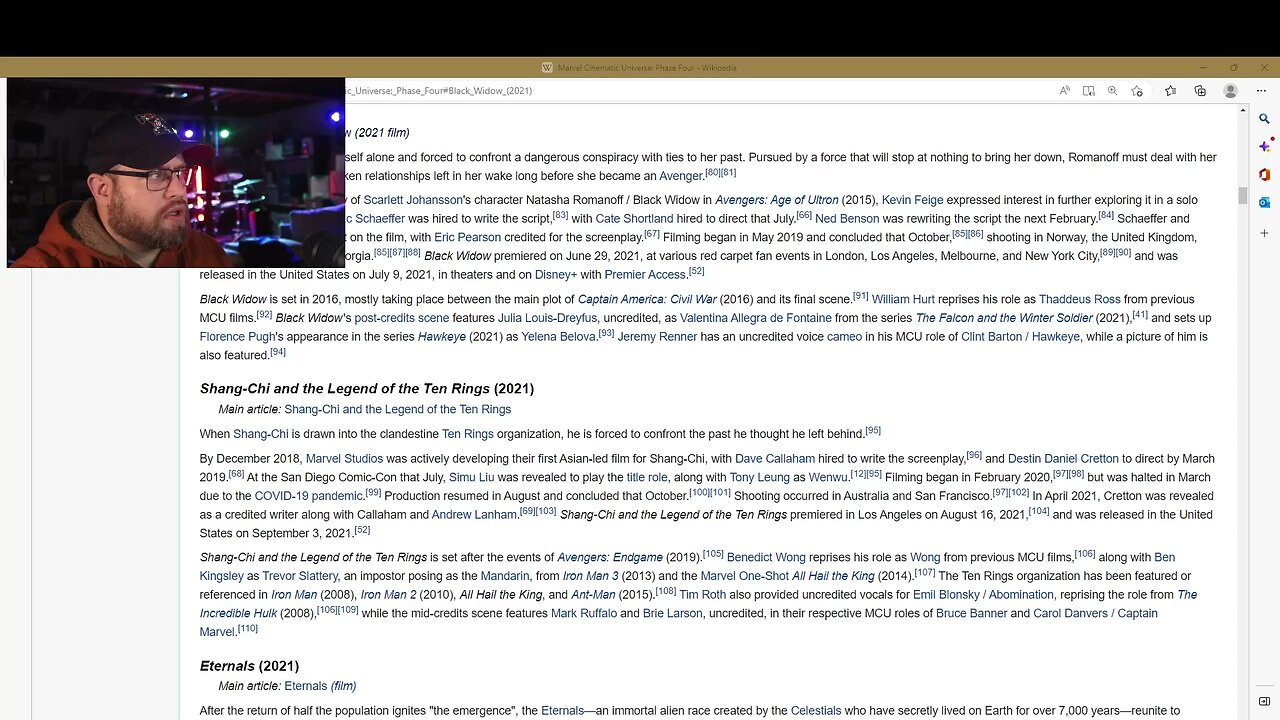Viewport: 1280px width, 720px height.
Task: Open Outlook icon in sidebar
Action: [1264, 202]
